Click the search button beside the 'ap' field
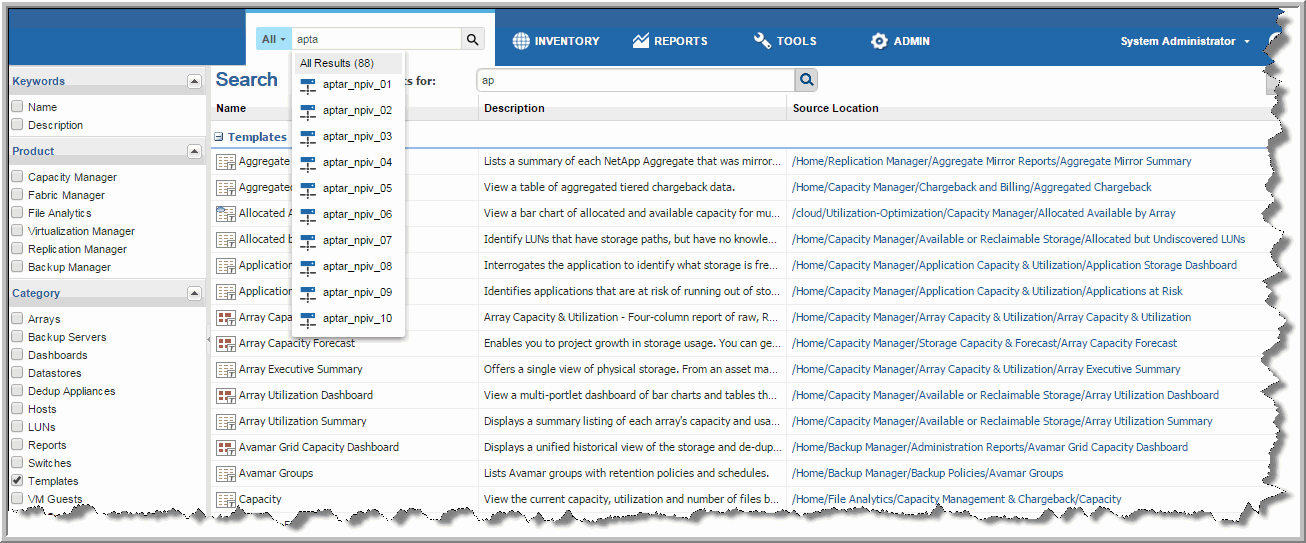The width and height of the screenshot is (1306, 543). pos(806,80)
